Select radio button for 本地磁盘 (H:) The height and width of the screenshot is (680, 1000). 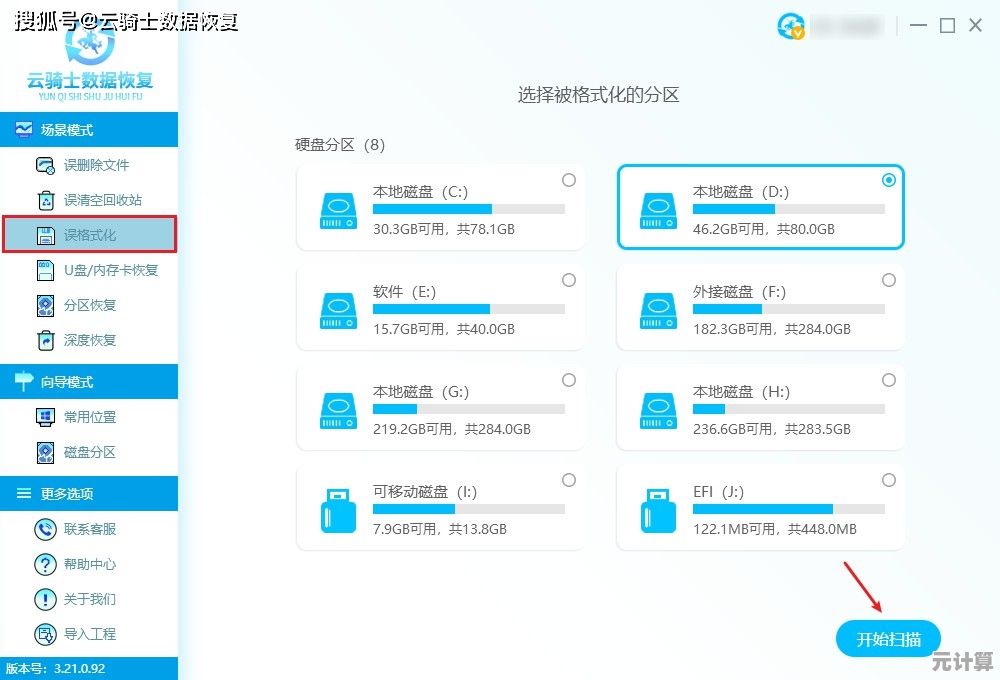pyautogui.click(x=889, y=380)
